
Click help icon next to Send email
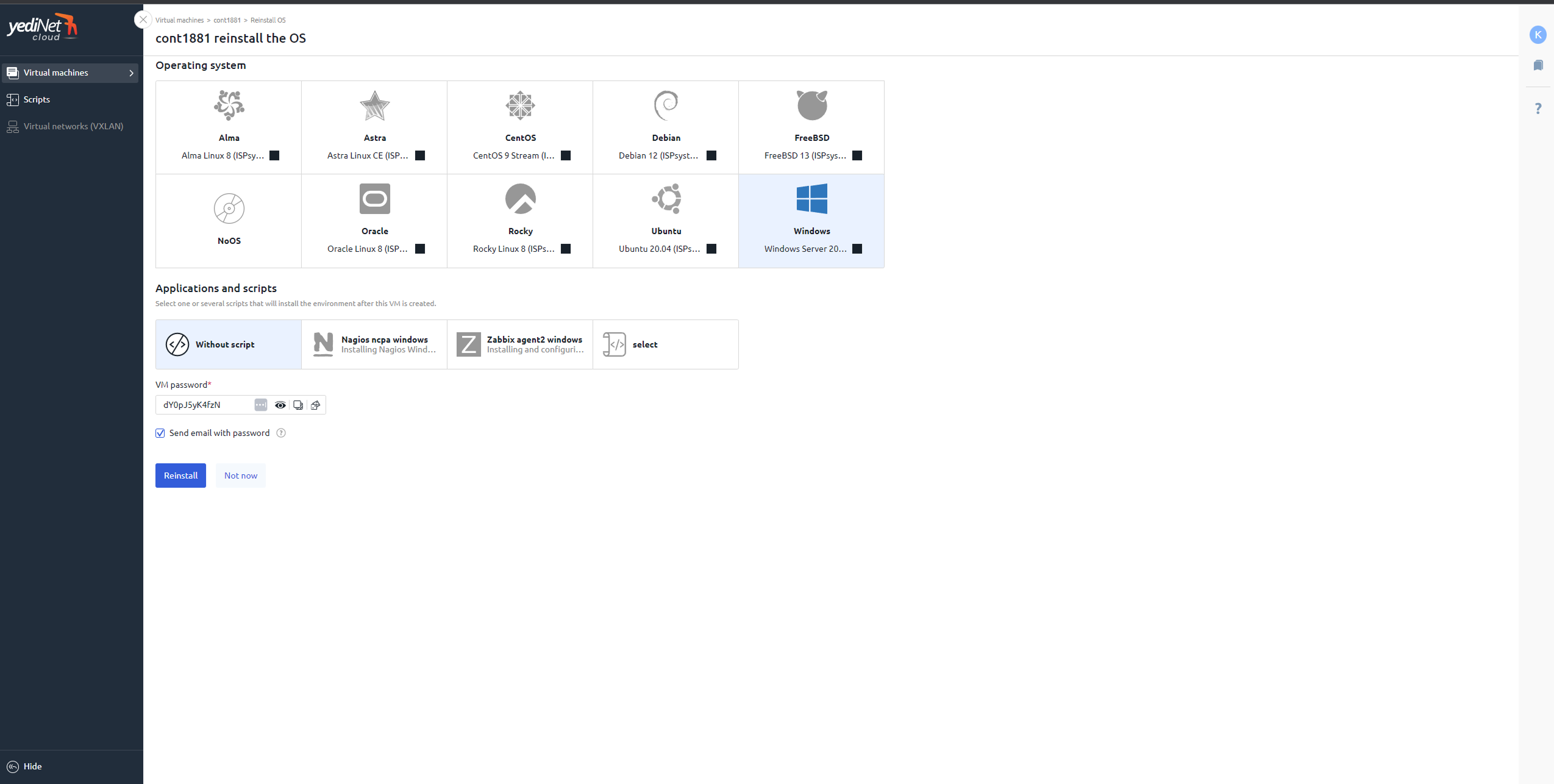[x=281, y=433]
